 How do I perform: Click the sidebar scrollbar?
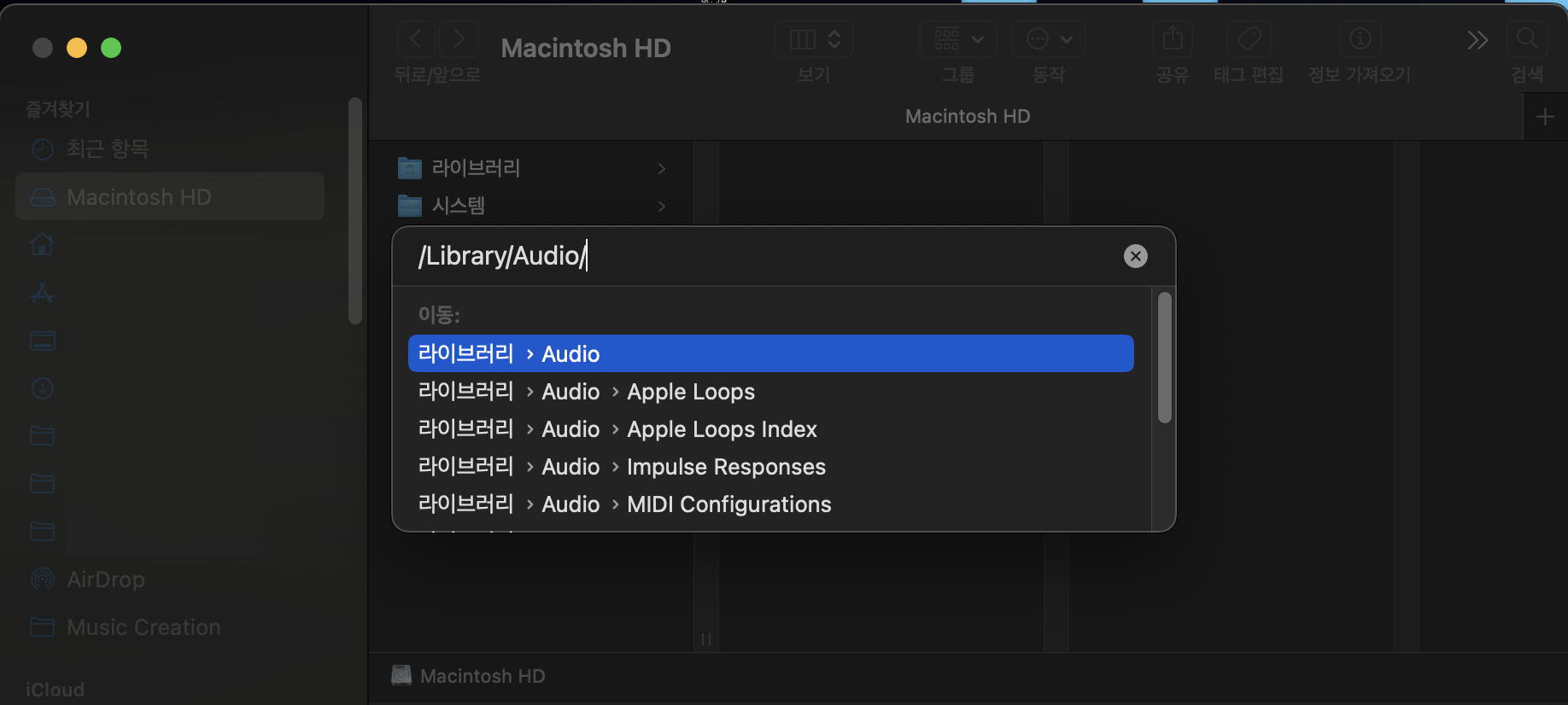[x=355, y=211]
